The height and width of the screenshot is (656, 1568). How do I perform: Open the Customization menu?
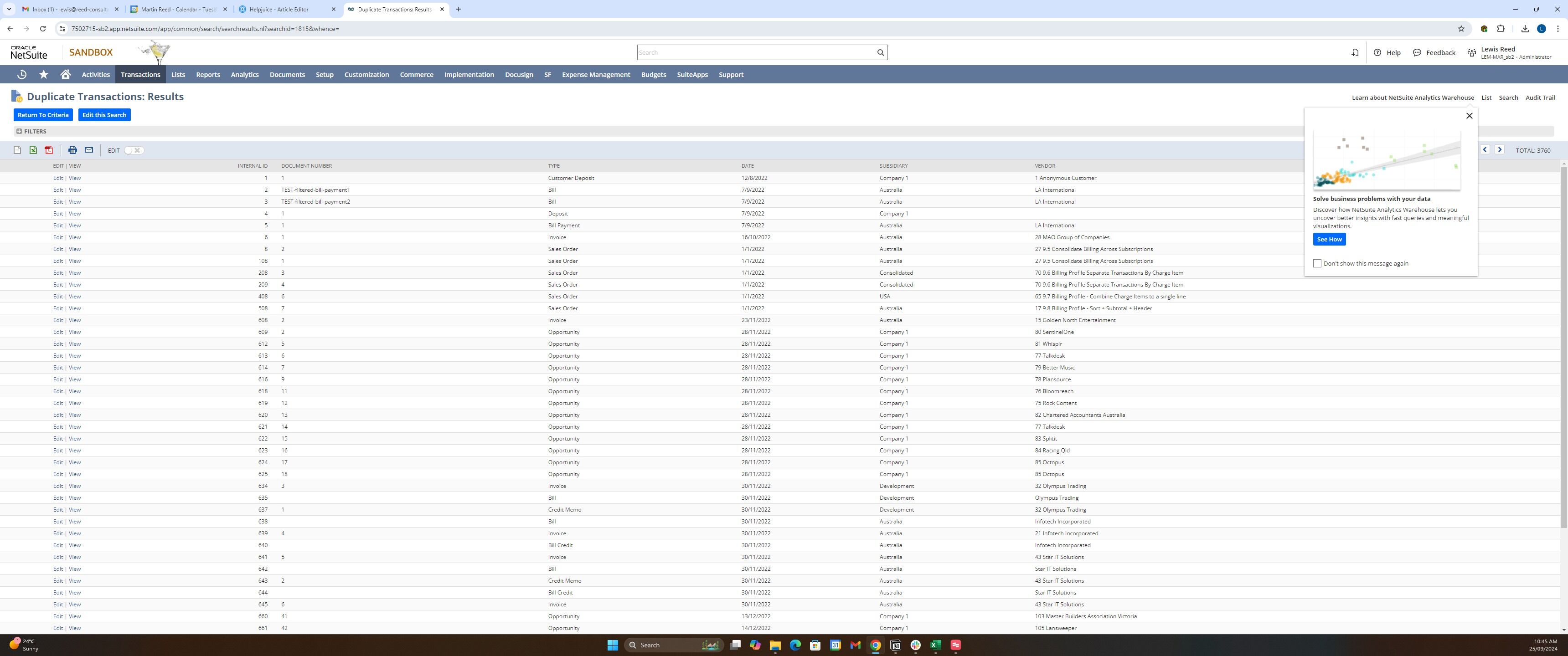tap(366, 75)
